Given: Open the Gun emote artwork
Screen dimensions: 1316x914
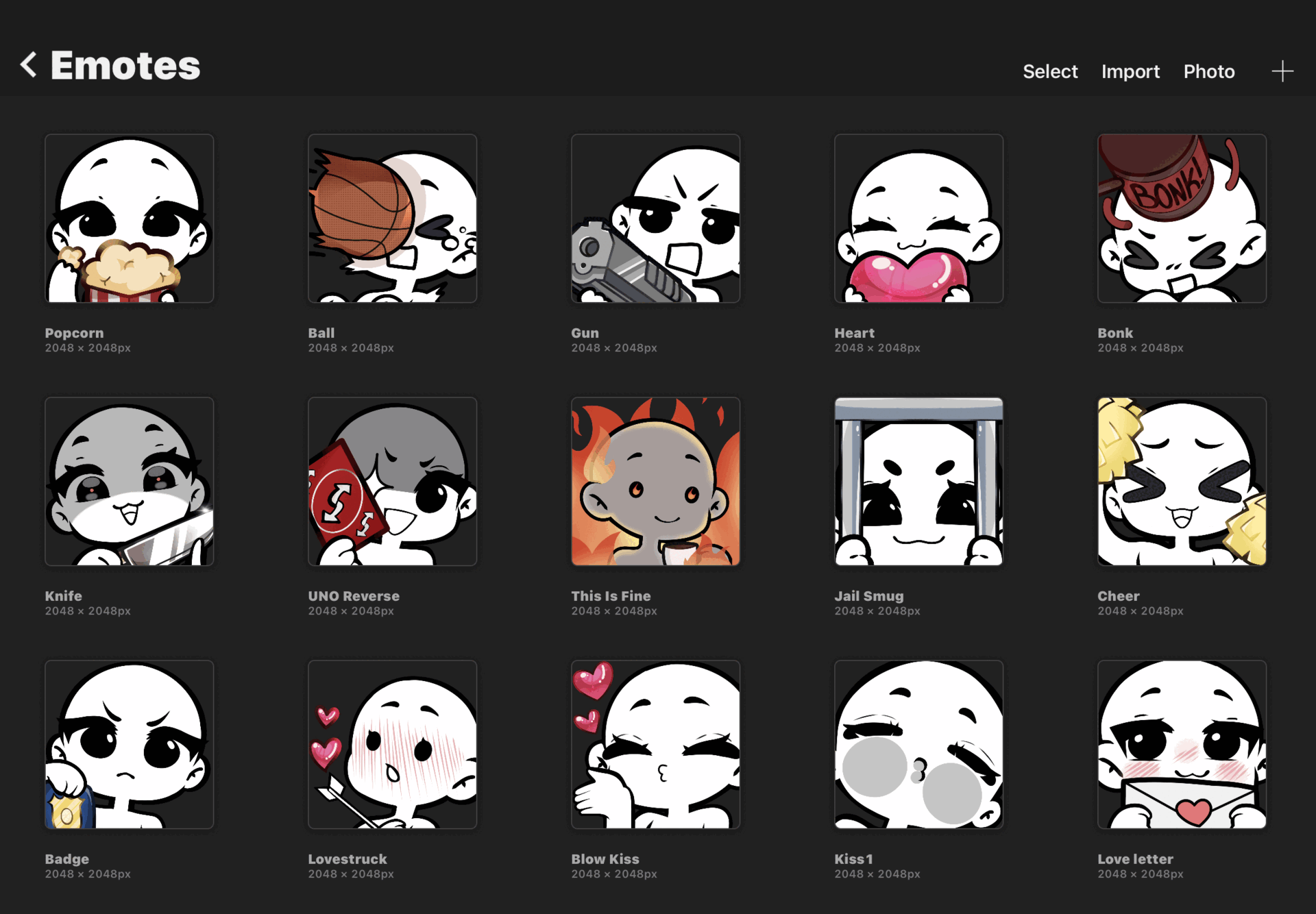Looking at the screenshot, I should click(x=656, y=219).
